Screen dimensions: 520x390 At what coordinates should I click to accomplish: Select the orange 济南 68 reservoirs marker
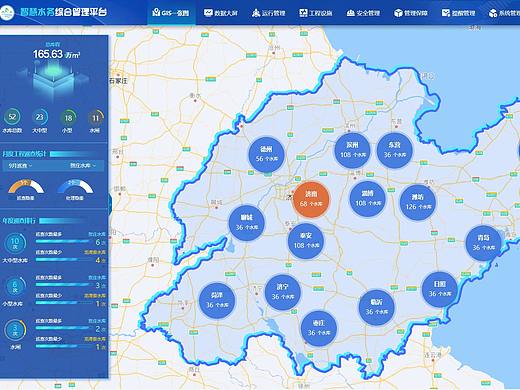click(x=311, y=199)
